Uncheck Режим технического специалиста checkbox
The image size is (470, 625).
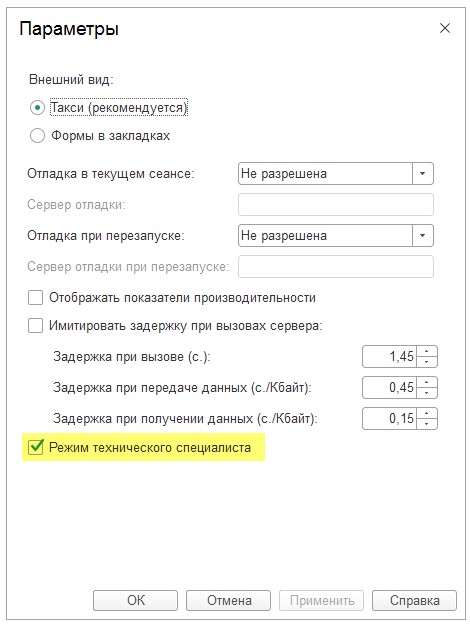pyautogui.click(x=35, y=447)
